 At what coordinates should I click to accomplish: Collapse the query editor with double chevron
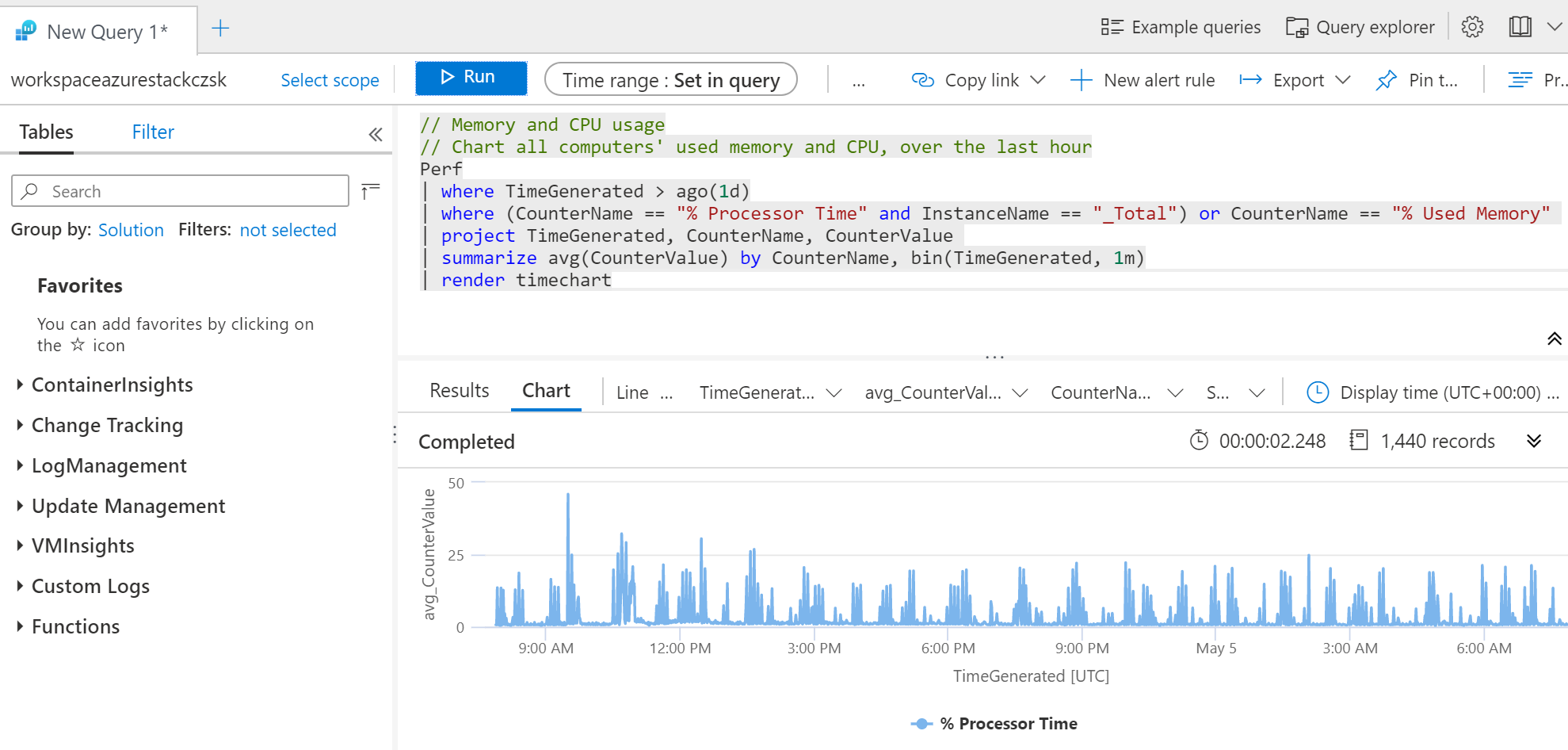click(1554, 339)
